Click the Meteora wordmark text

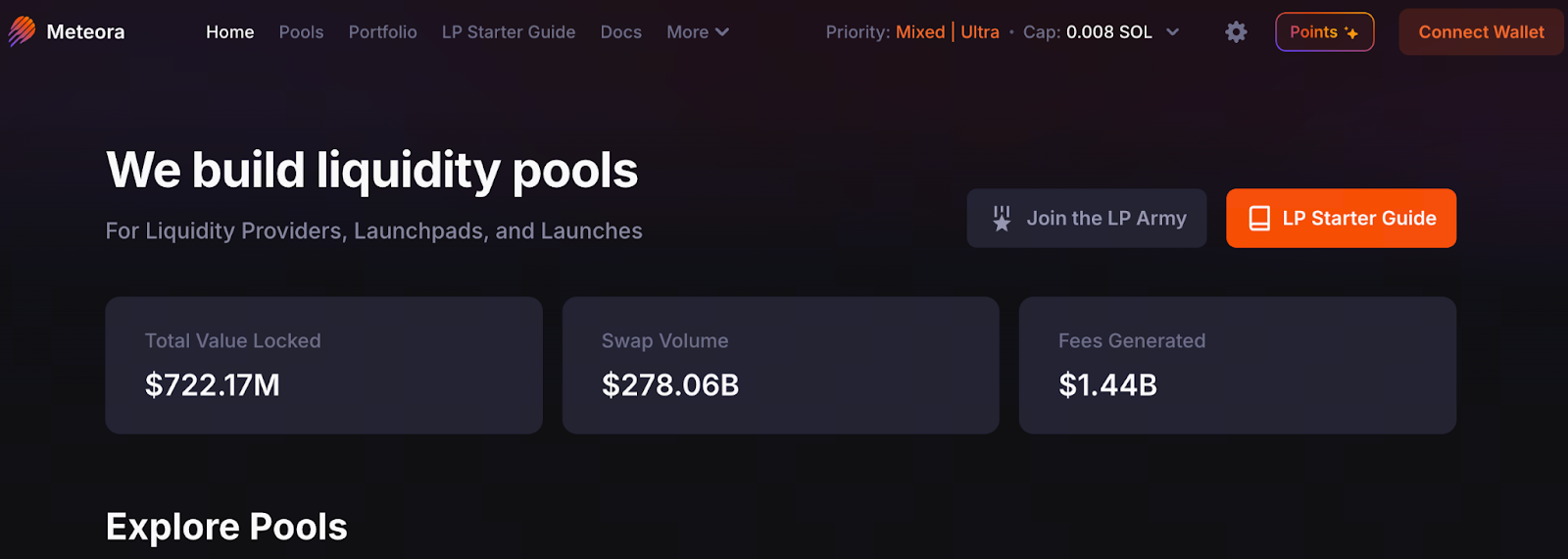85,32
